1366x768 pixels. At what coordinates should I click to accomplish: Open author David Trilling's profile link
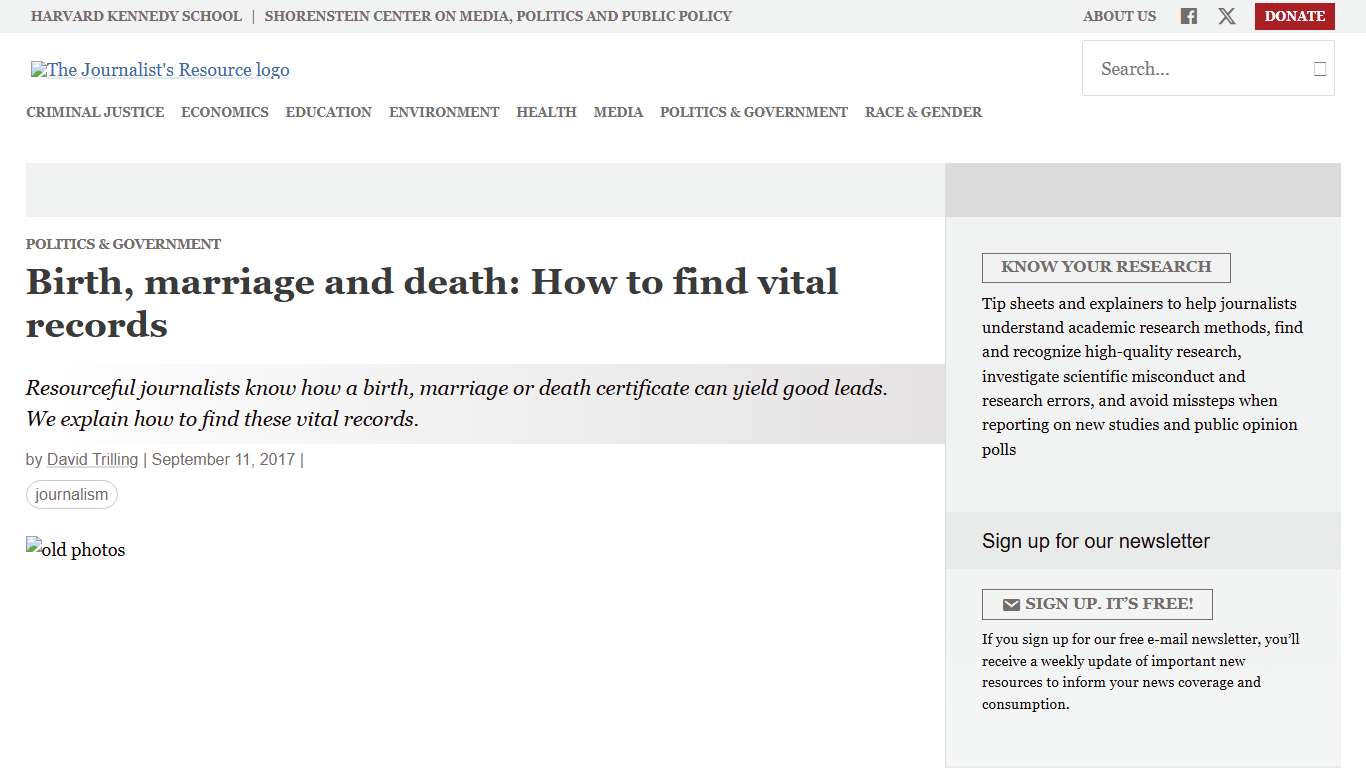click(92, 459)
